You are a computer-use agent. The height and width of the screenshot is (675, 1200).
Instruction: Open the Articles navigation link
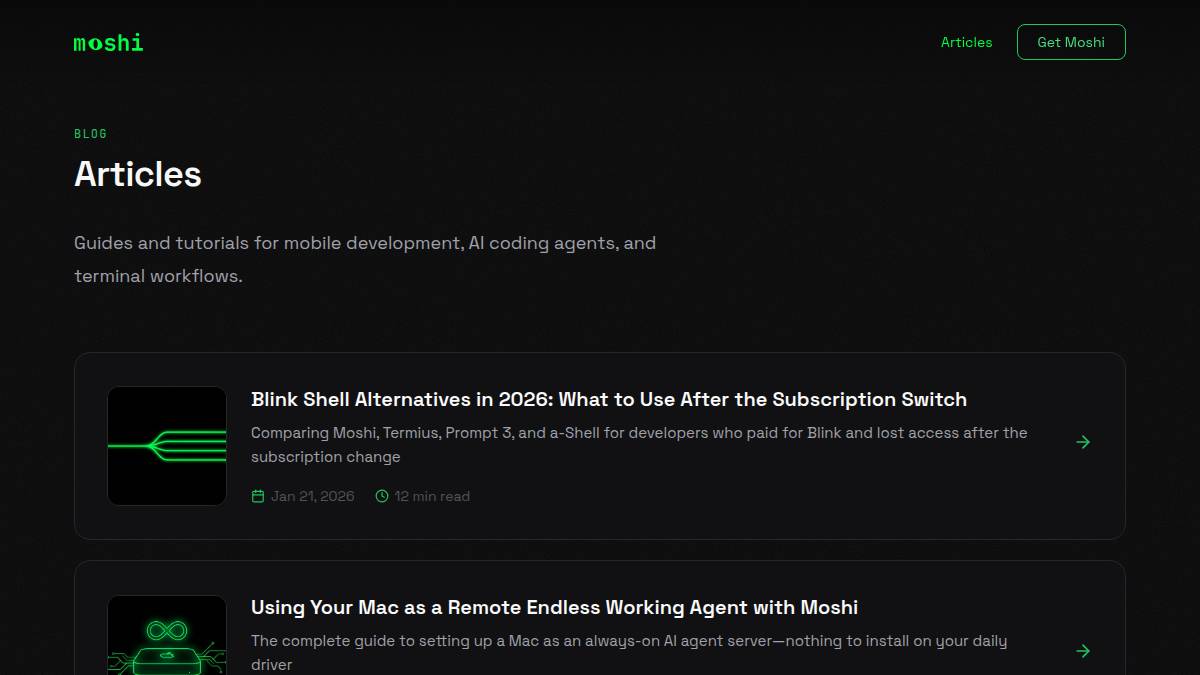click(x=966, y=42)
